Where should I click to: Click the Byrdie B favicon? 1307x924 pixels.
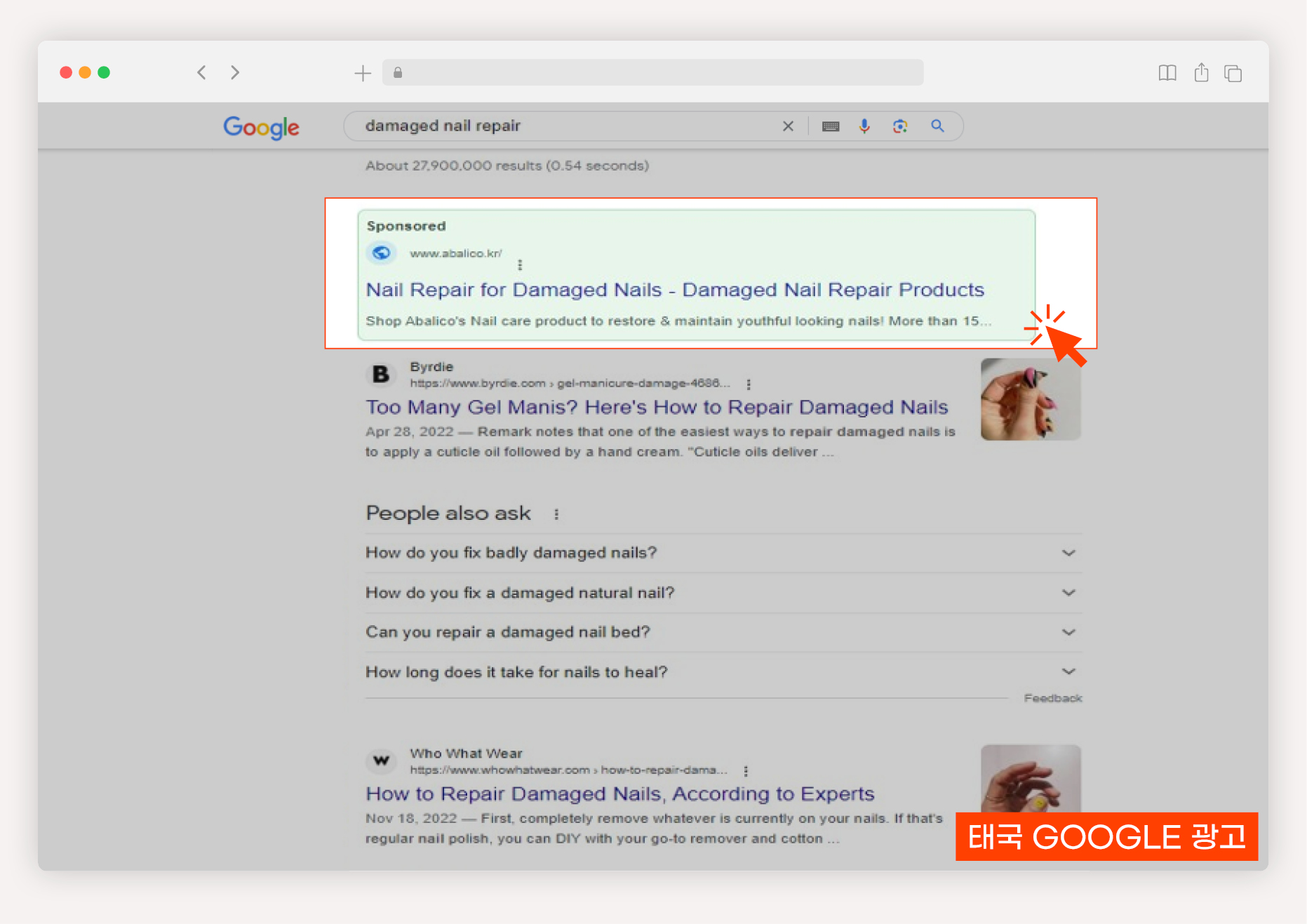point(381,375)
